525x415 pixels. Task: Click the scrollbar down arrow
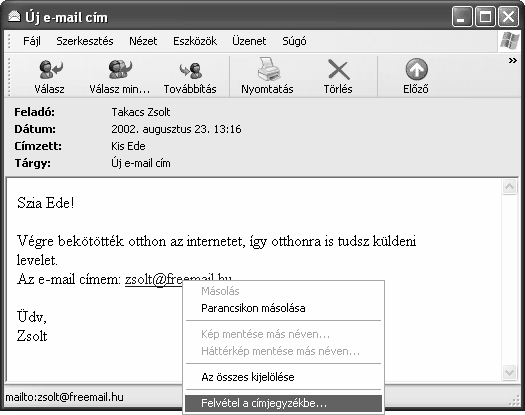click(509, 372)
